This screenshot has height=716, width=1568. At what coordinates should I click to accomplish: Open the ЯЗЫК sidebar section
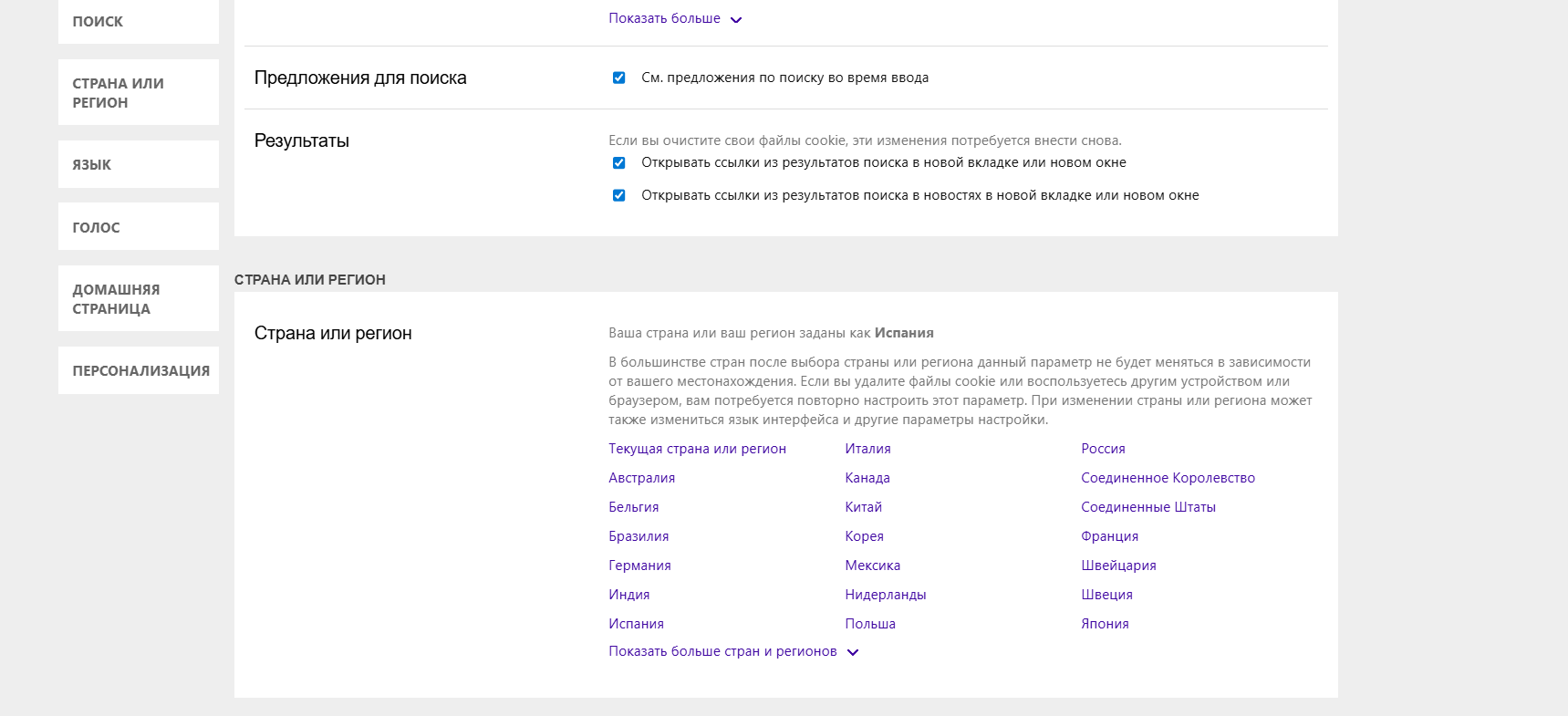click(x=139, y=164)
